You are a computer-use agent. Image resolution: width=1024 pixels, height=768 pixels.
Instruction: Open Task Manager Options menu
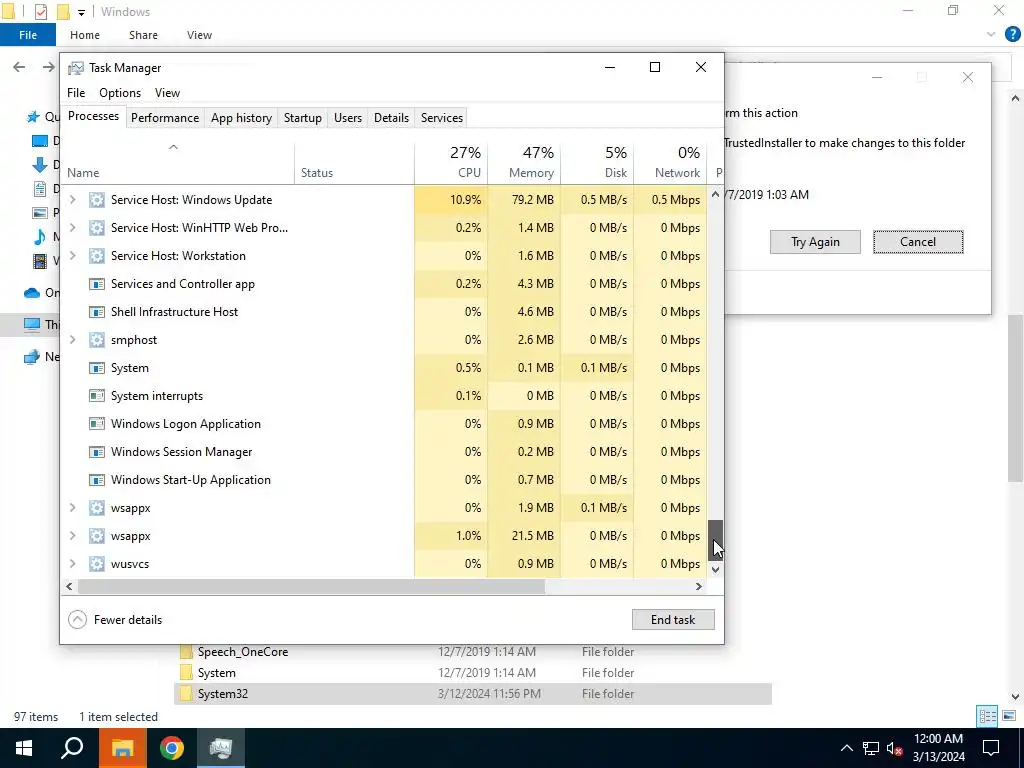[x=120, y=93]
